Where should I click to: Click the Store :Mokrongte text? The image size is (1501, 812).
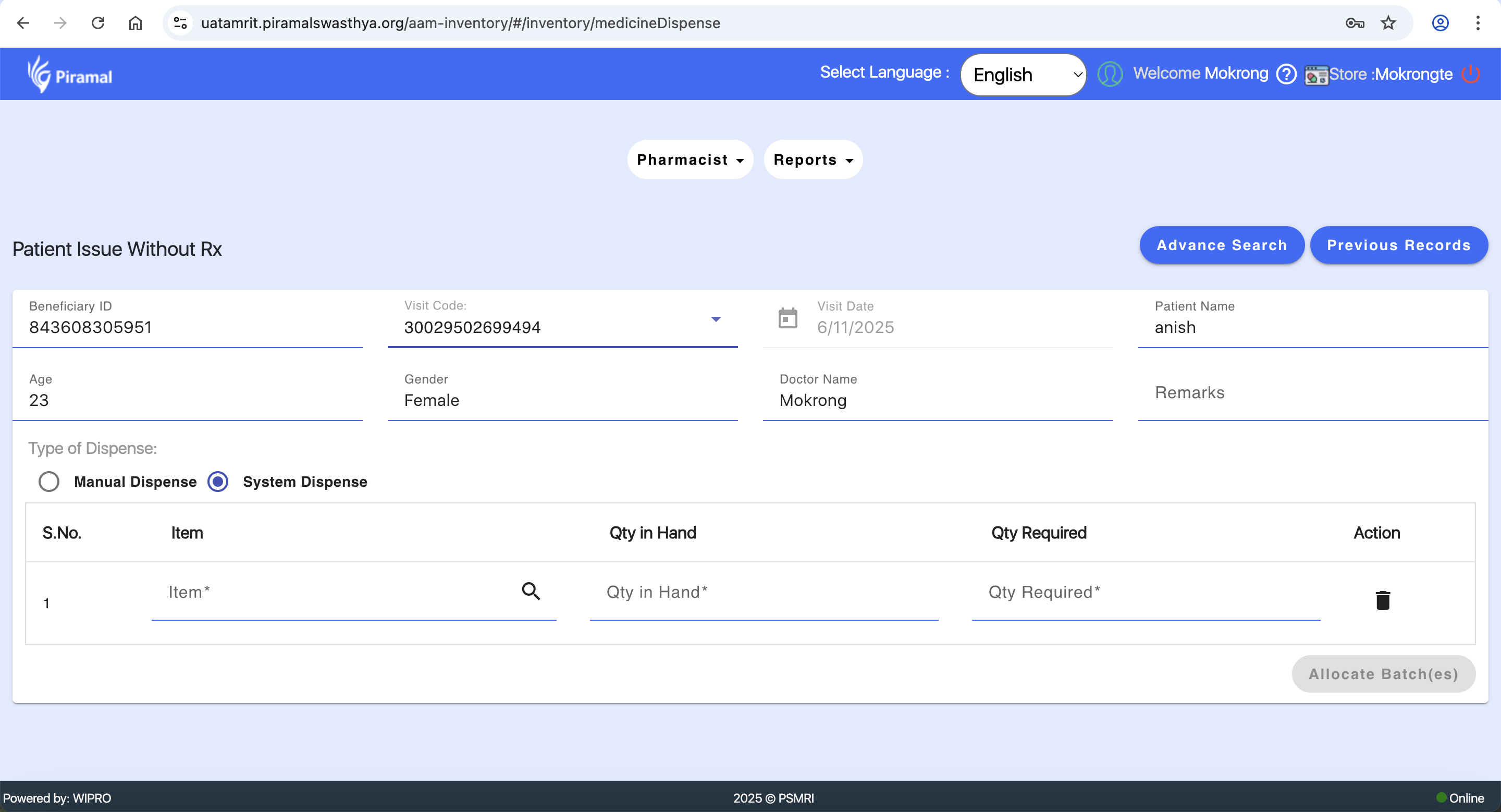(x=1391, y=74)
